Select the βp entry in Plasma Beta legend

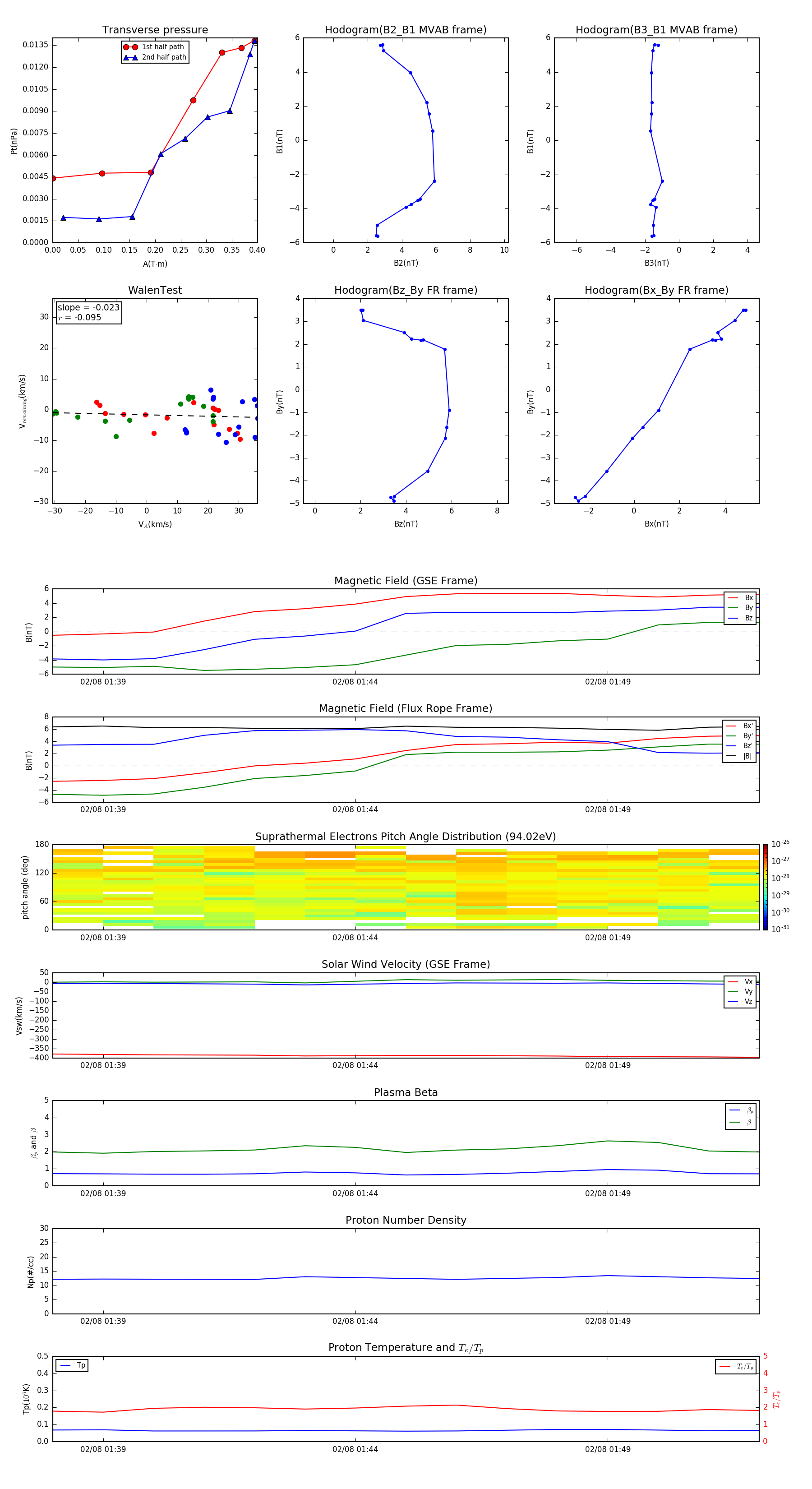[741, 1110]
